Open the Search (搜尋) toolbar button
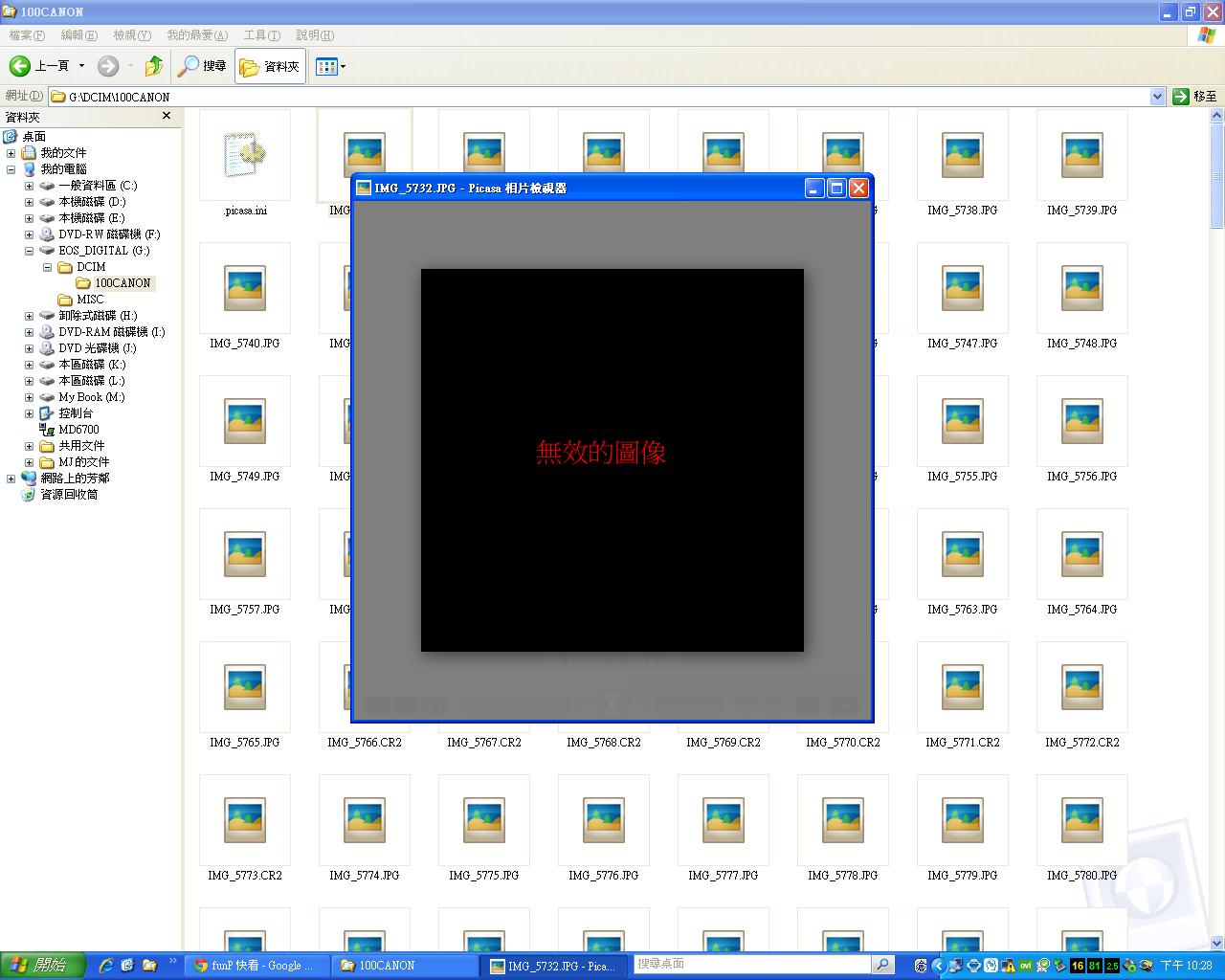 [x=202, y=66]
